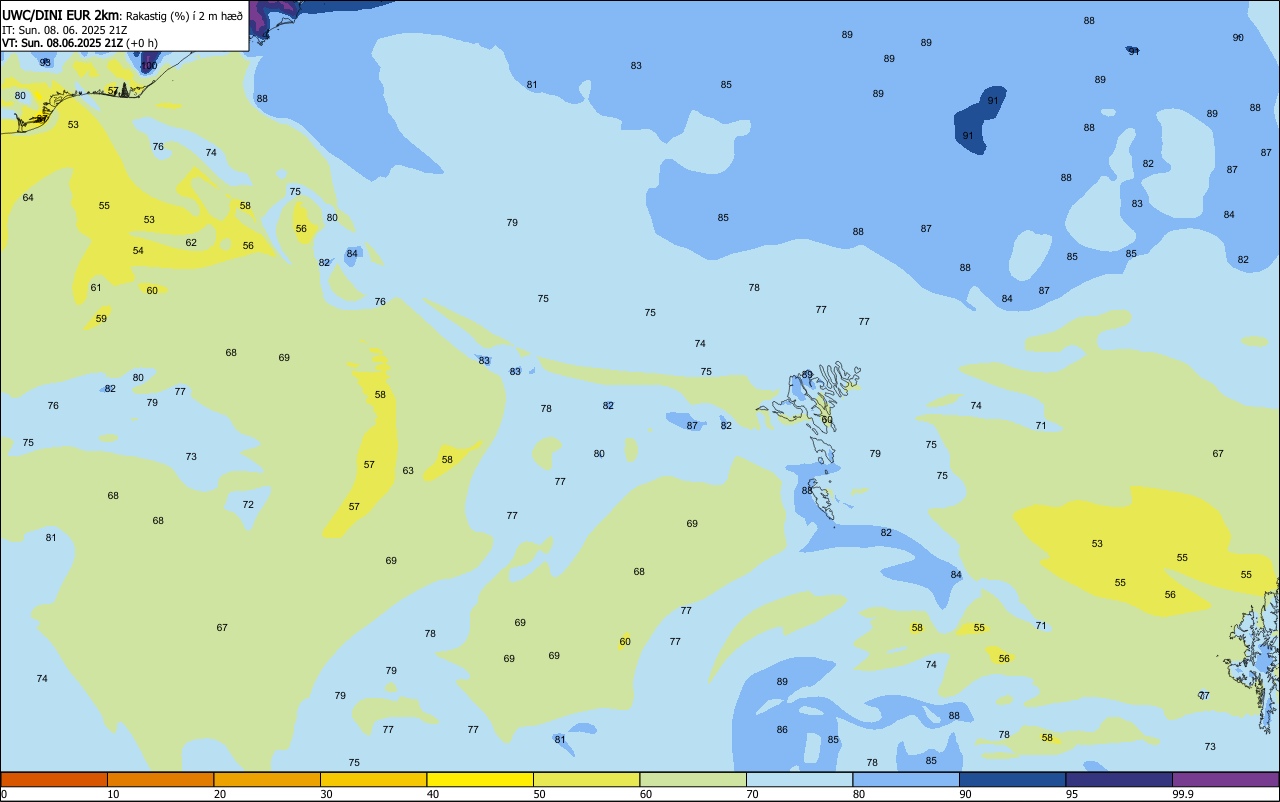
Task: Pick the 40–50 bright yellow legend swatch
Action: [480, 779]
